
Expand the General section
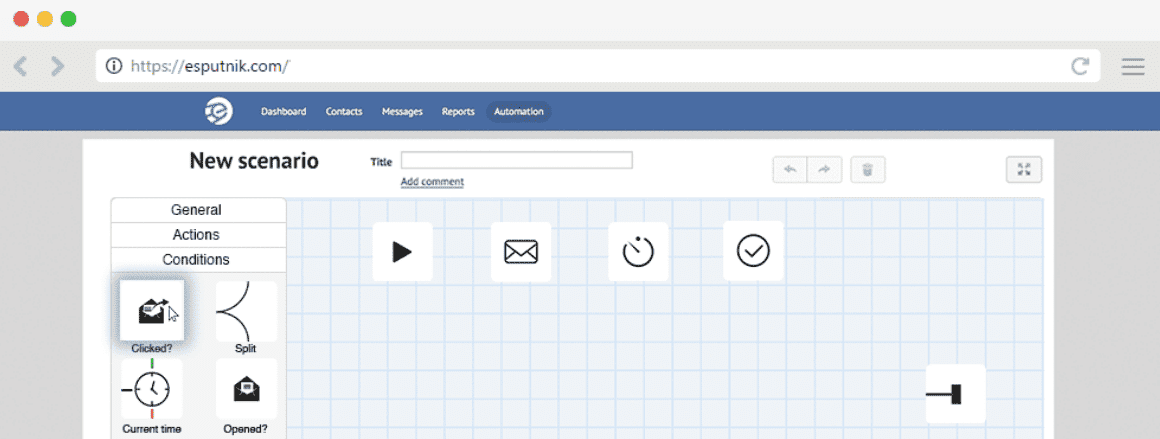pos(197,210)
